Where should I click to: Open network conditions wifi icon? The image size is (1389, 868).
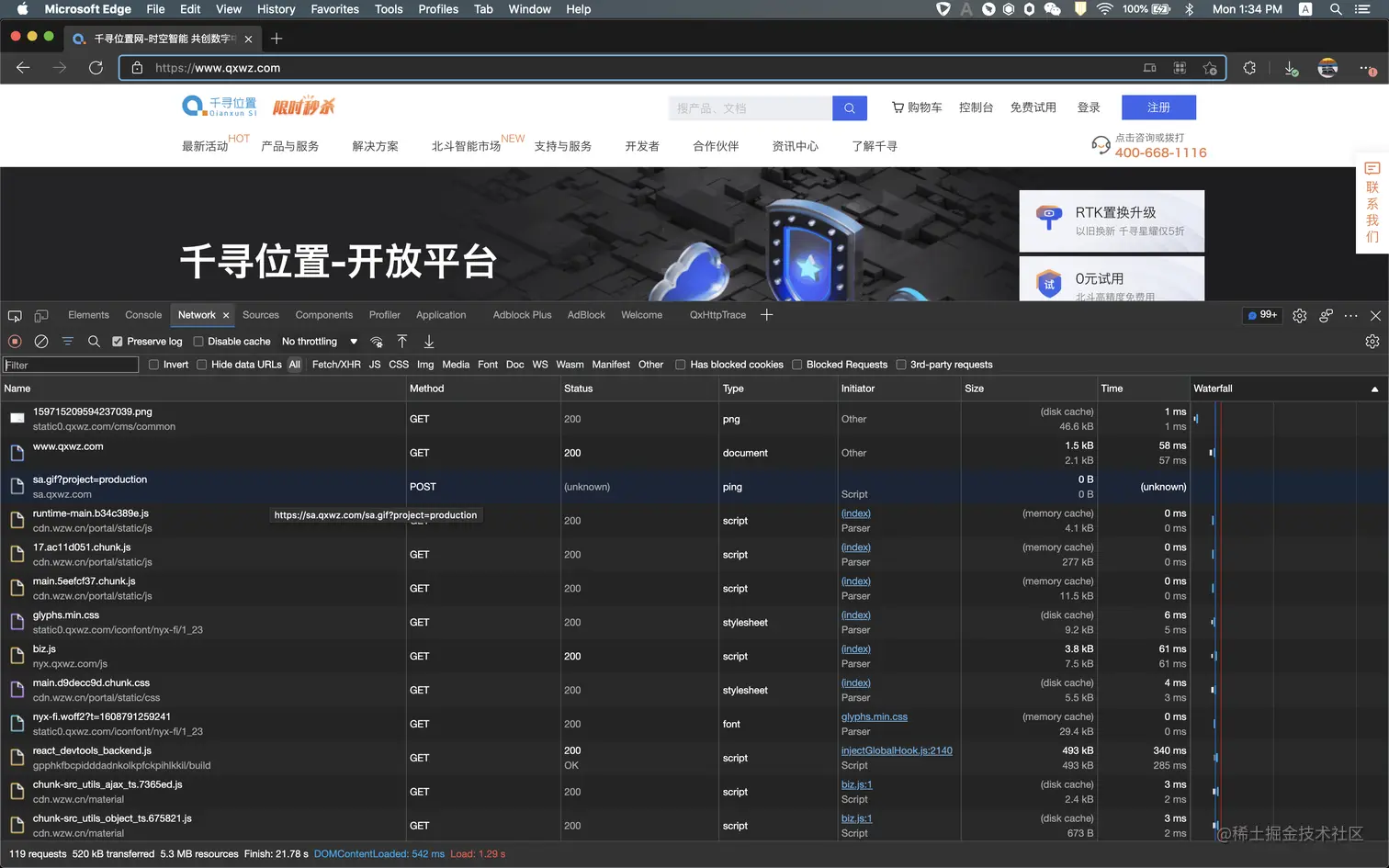[376, 341]
